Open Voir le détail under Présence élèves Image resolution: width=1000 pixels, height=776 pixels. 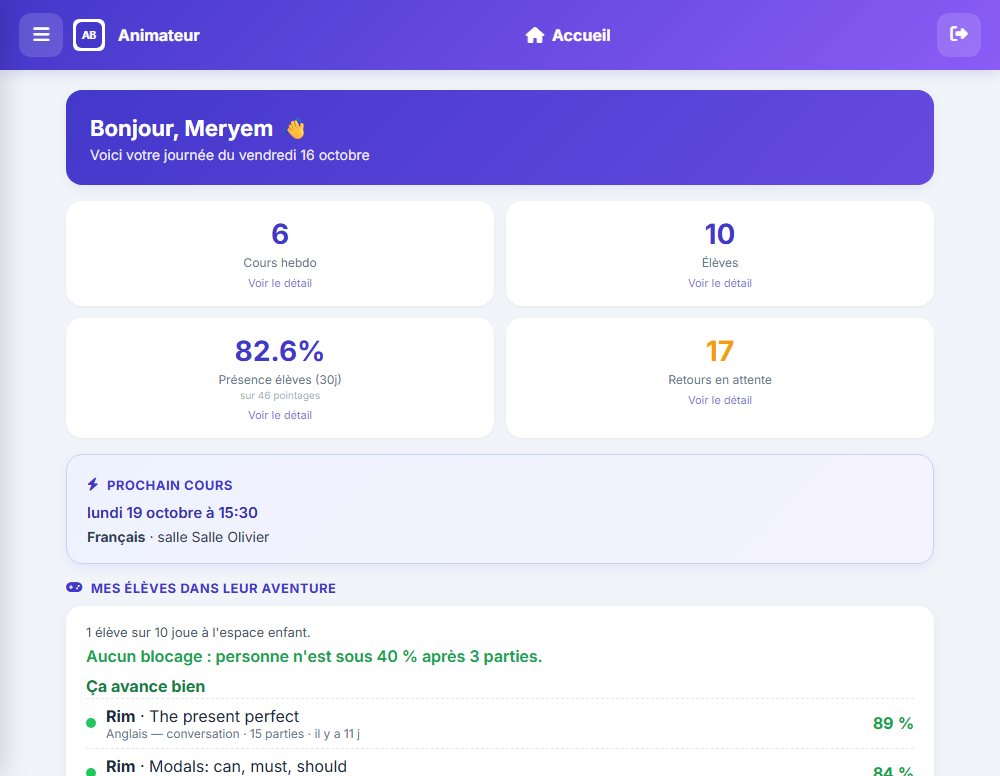coord(280,415)
